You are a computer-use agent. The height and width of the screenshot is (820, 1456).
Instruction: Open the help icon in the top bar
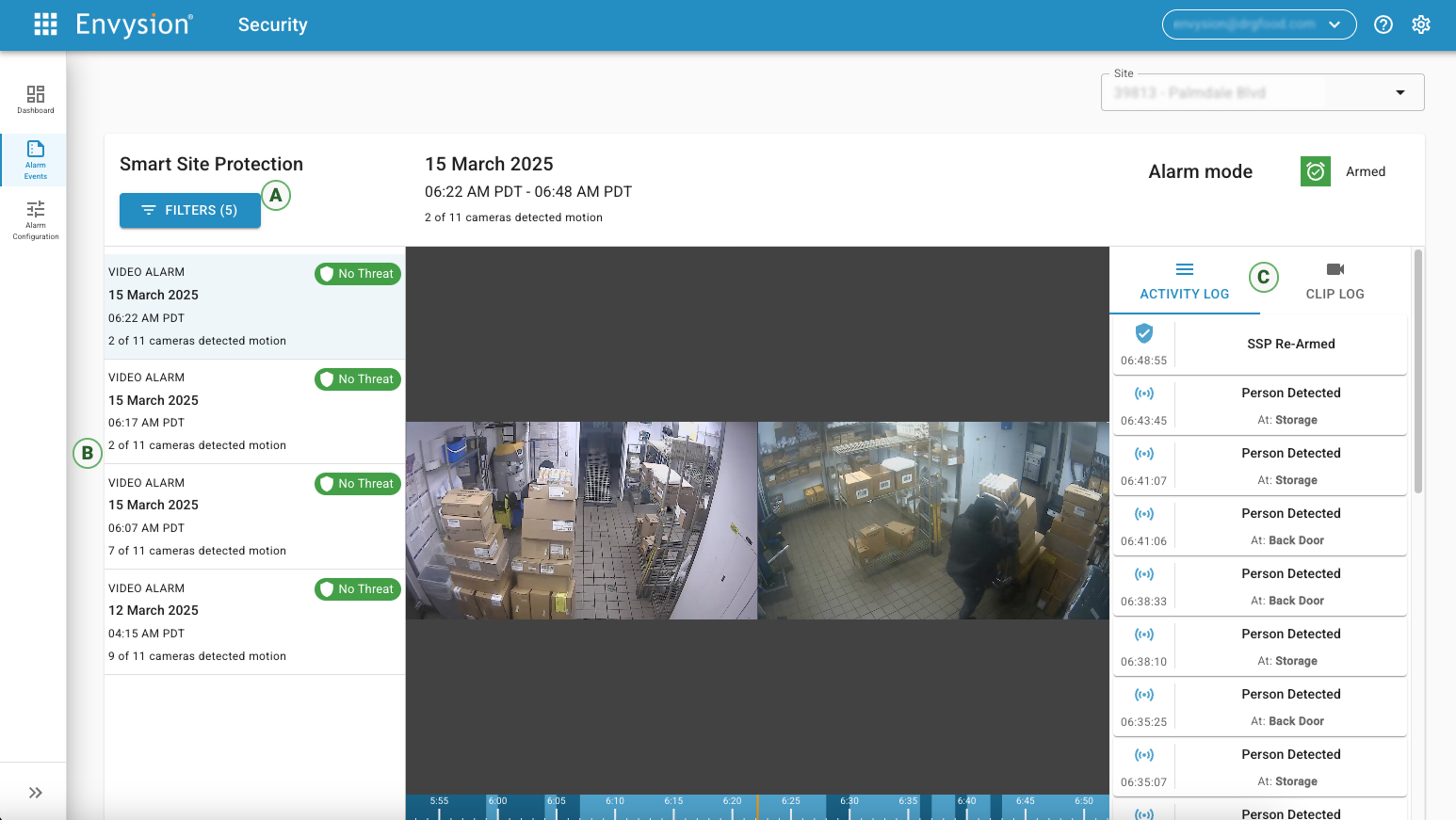click(x=1383, y=24)
